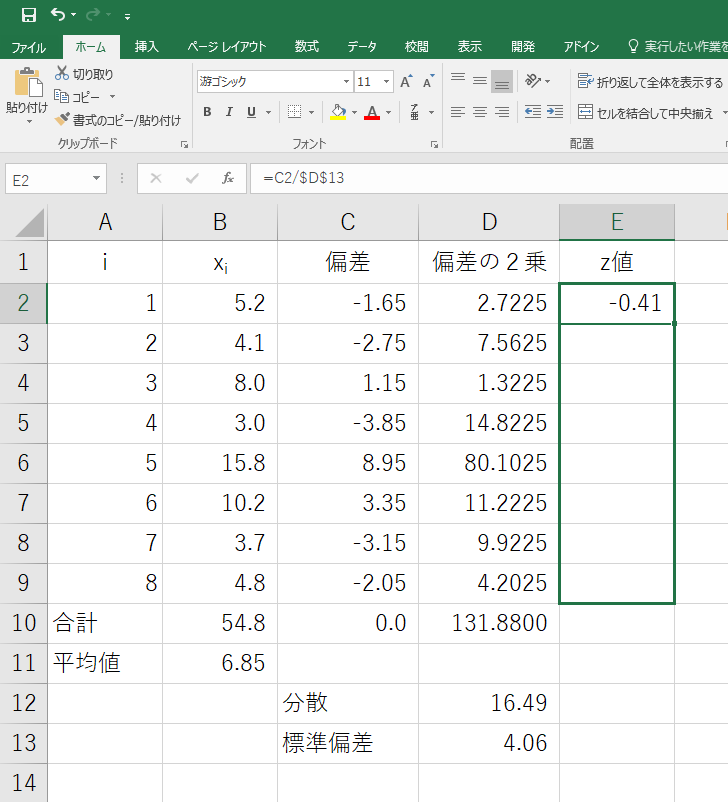Click the phonetic guide (ふりがな) icon
The width and height of the screenshot is (728, 802).
click(414, 112)
